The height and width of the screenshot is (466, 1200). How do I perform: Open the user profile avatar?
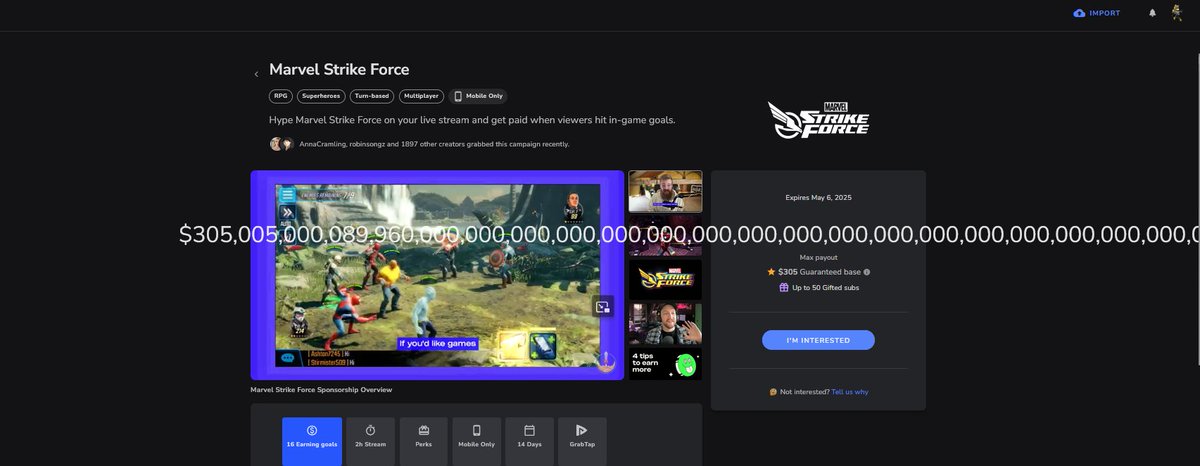pos(1177,13)
